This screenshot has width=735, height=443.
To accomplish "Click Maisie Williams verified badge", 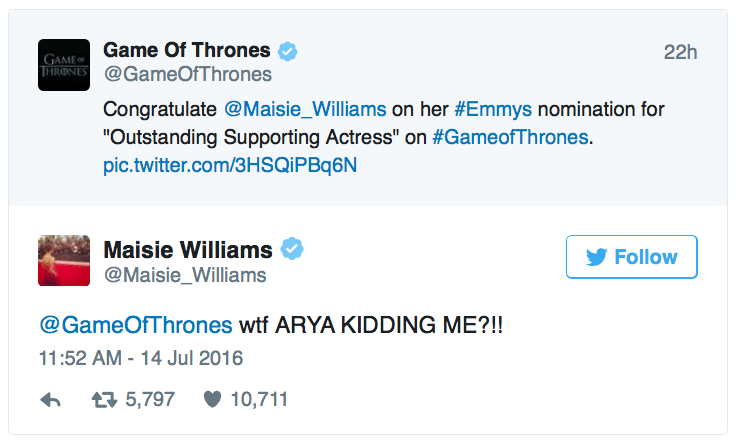I will [292, 249].
